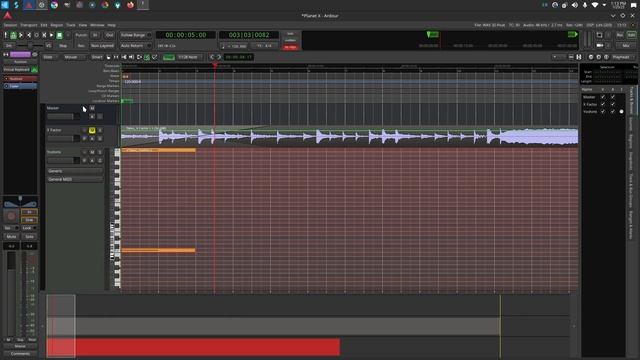The image size is (640, 360).
Task: Click the Comments button in mixer strip
Action: pos(20,353)
